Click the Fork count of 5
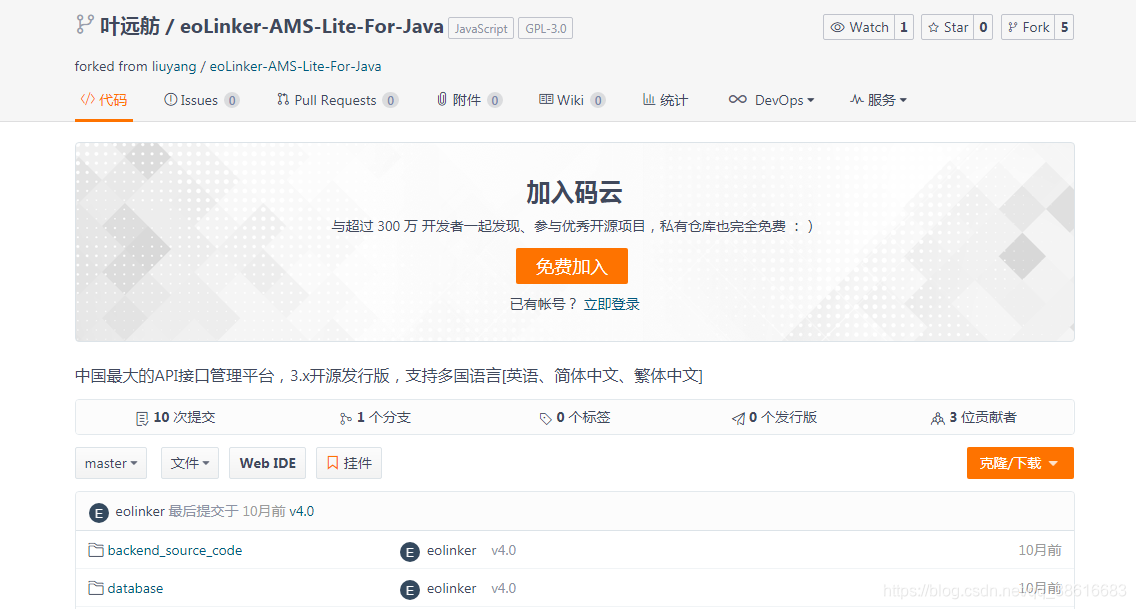 (1064, 28)
